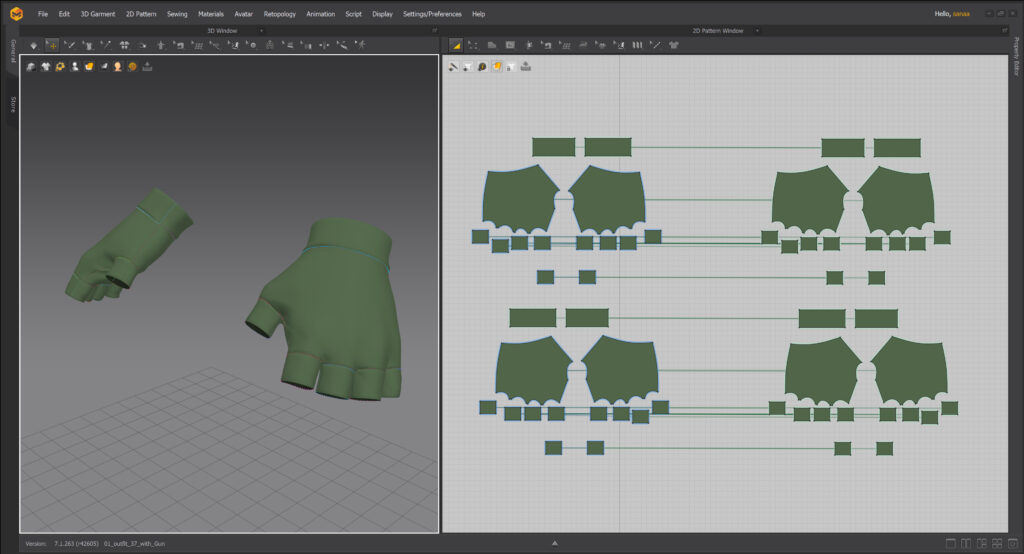
Task: Click the orange circle icon in the 3D viewport
Action: [x=132, y=67]
